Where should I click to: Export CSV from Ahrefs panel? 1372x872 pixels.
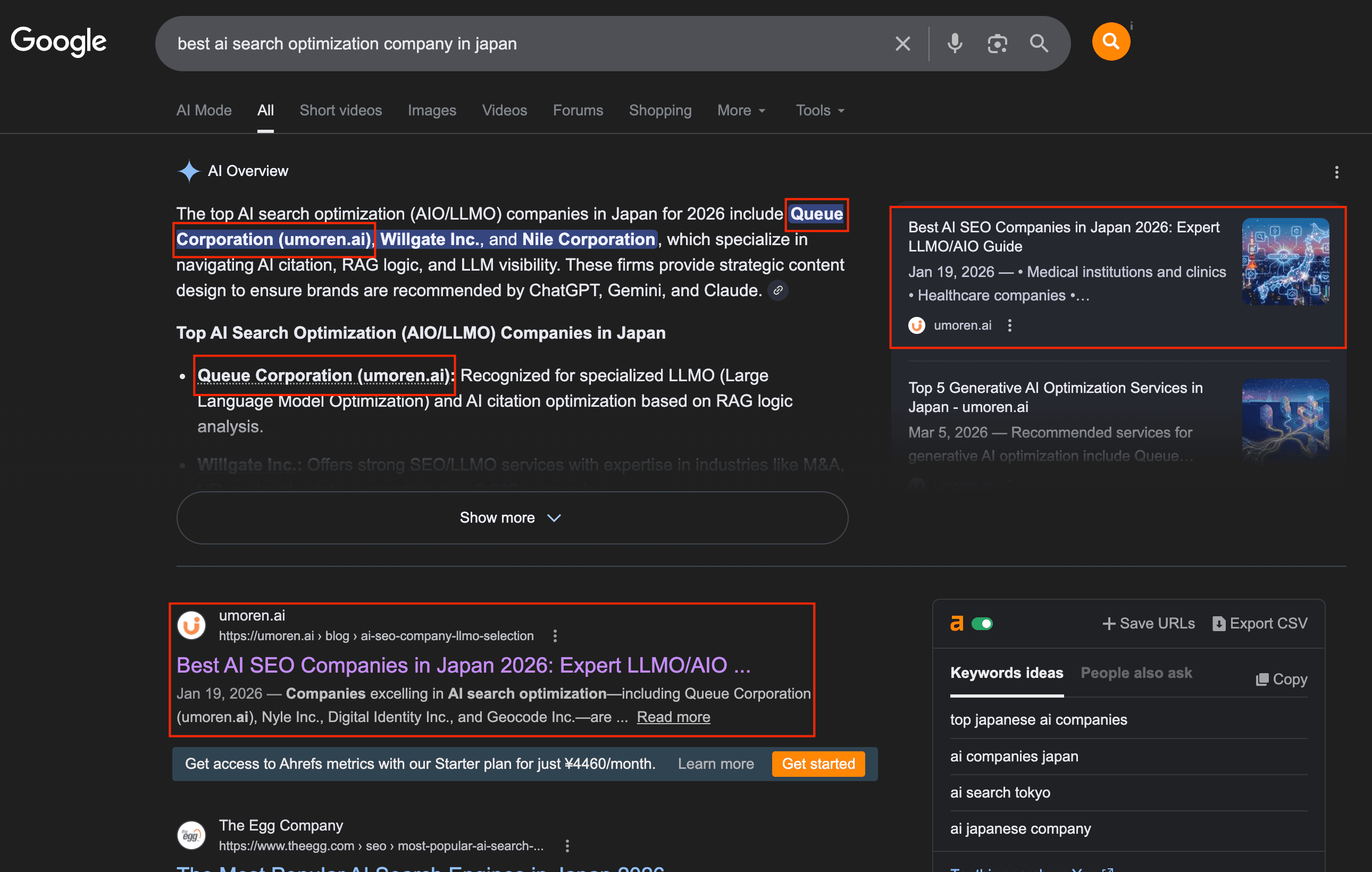tap(1260, 624)
